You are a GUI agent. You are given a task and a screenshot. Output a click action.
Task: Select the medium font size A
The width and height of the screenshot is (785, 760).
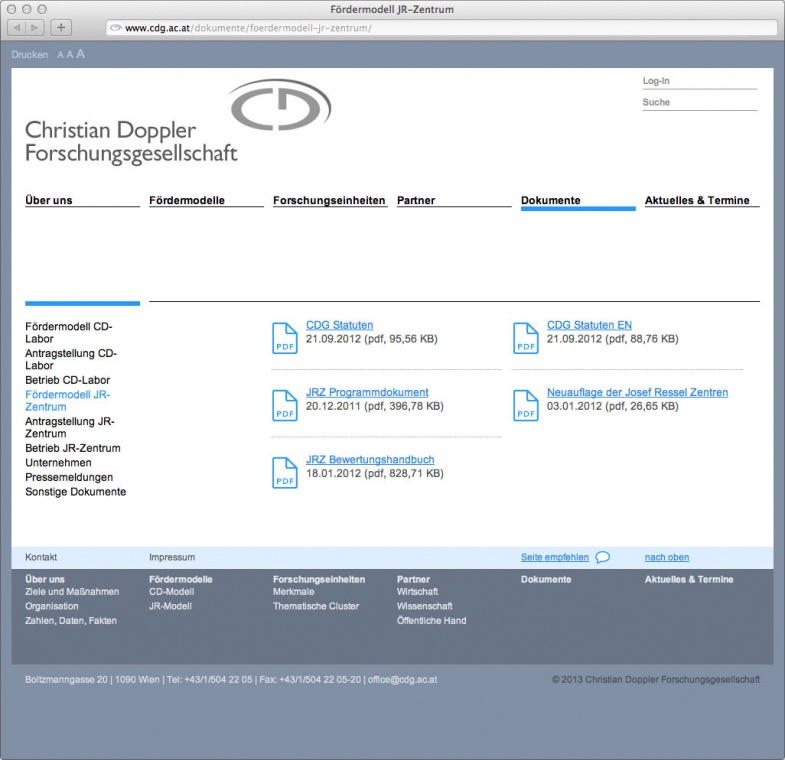click(70, 55)
